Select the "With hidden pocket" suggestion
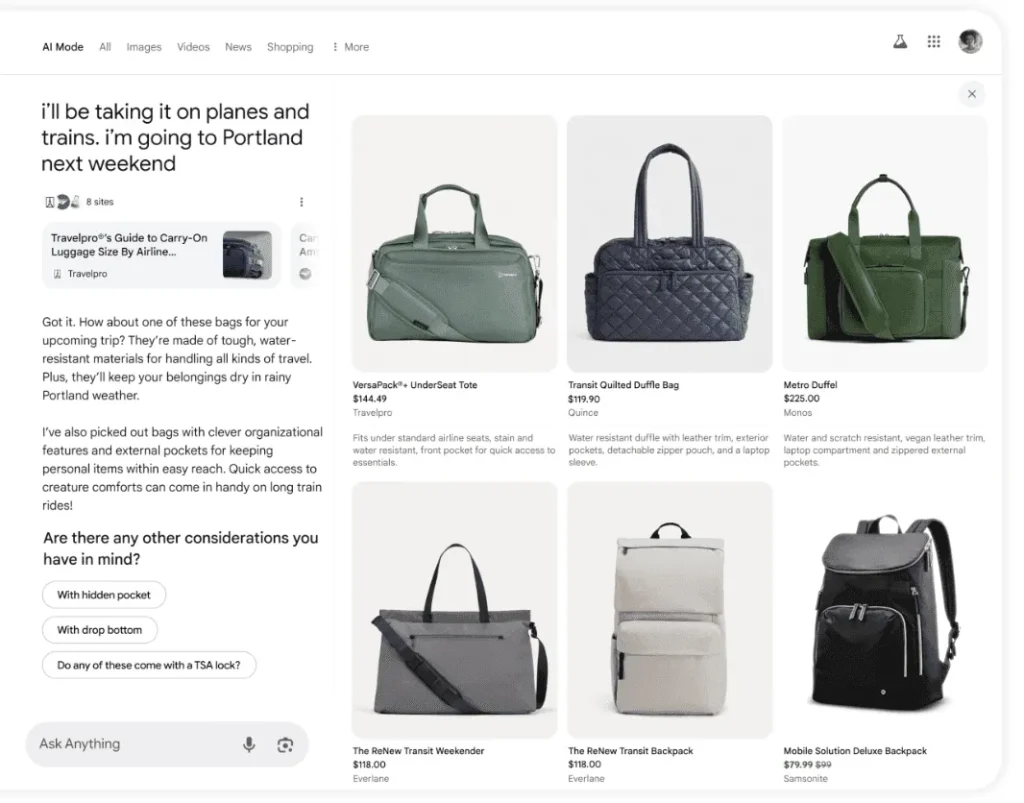 104,595
